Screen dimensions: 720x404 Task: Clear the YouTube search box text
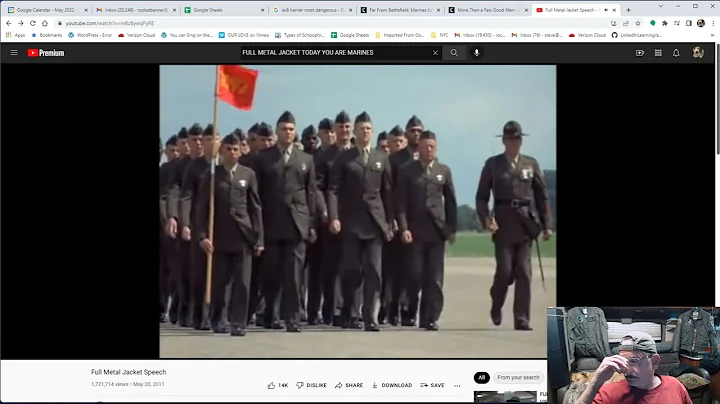pos(435,53)
